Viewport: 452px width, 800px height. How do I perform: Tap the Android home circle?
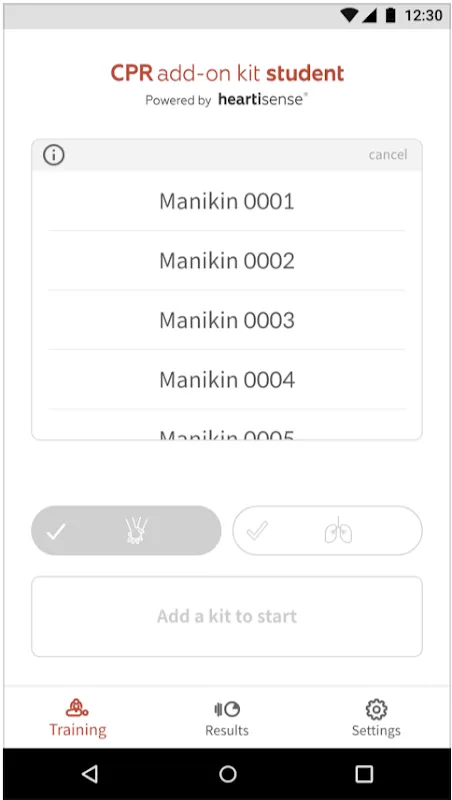(228, 774)
